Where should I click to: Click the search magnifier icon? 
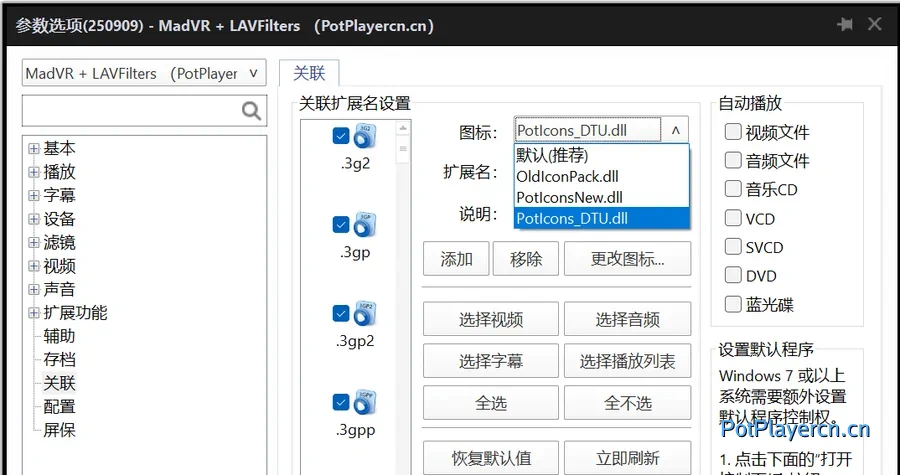[x=251, y=110]
